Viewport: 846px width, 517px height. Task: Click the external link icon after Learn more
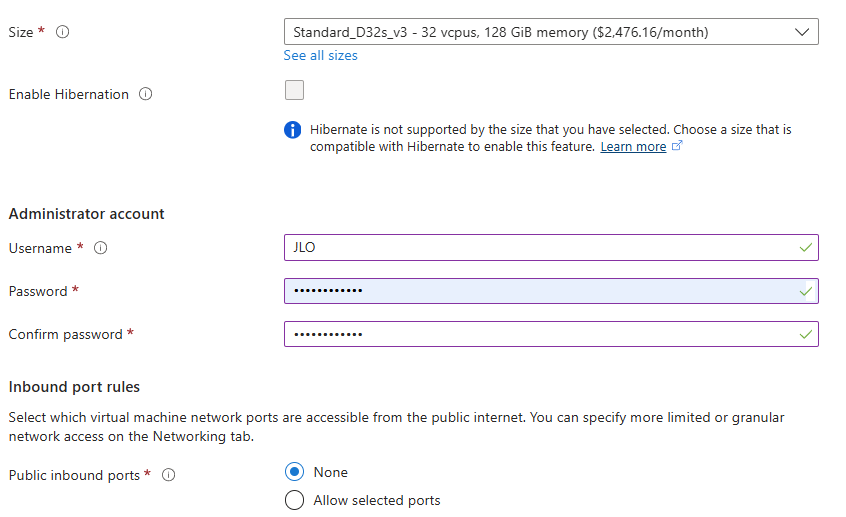(x=677, y=146)
